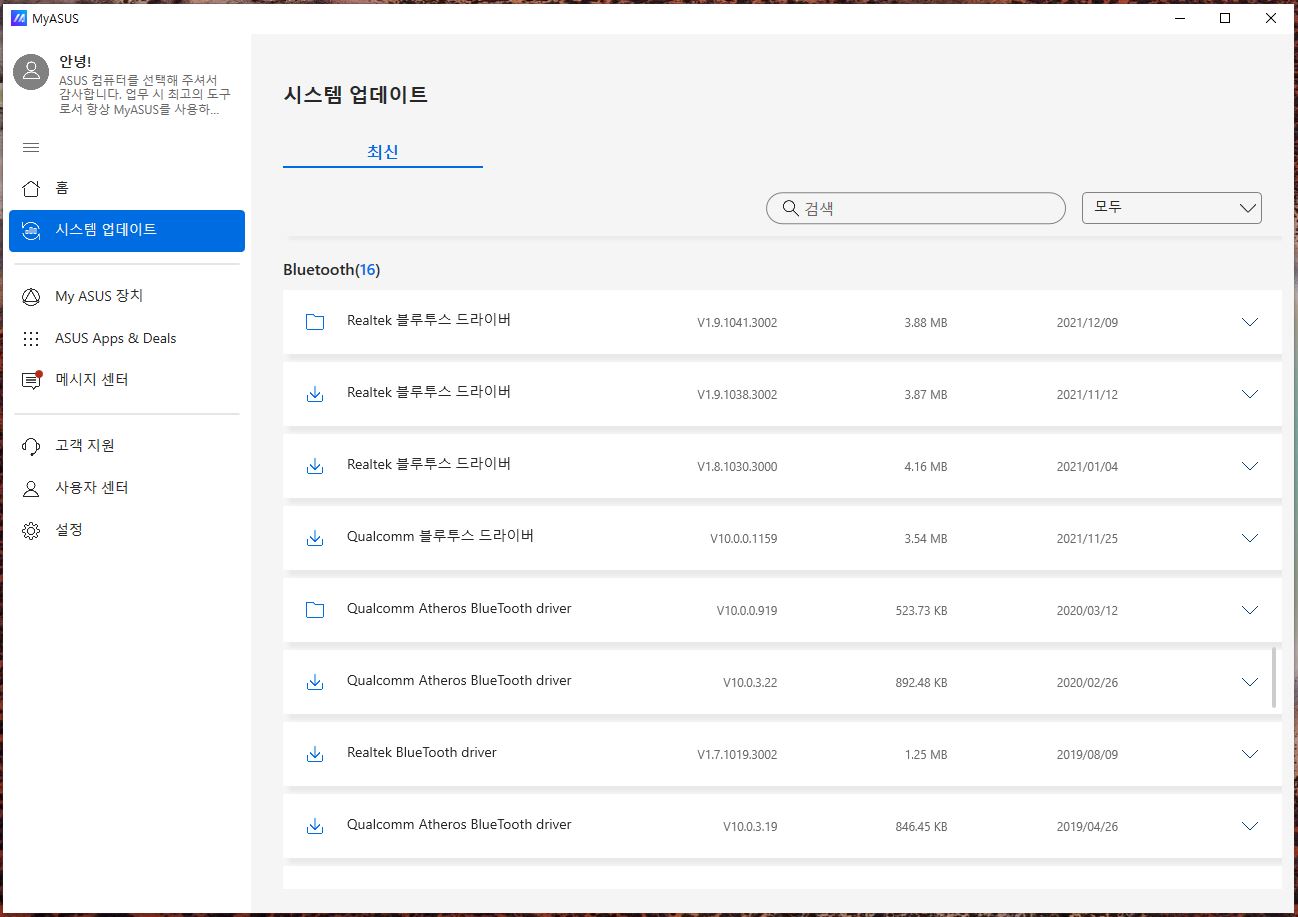Open 설정 settings page
The height and width of the screenshot is (917, 1298).
(127, 530)
